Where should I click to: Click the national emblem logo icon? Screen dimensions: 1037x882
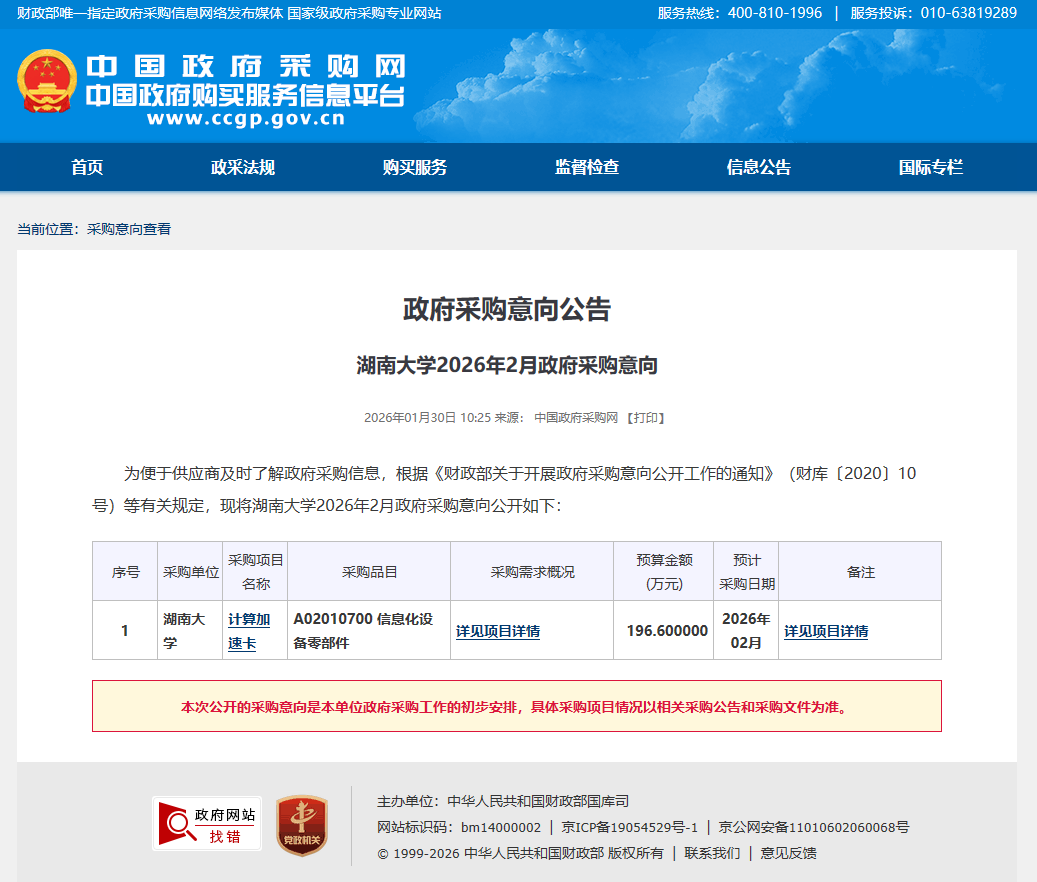(46, 81)
